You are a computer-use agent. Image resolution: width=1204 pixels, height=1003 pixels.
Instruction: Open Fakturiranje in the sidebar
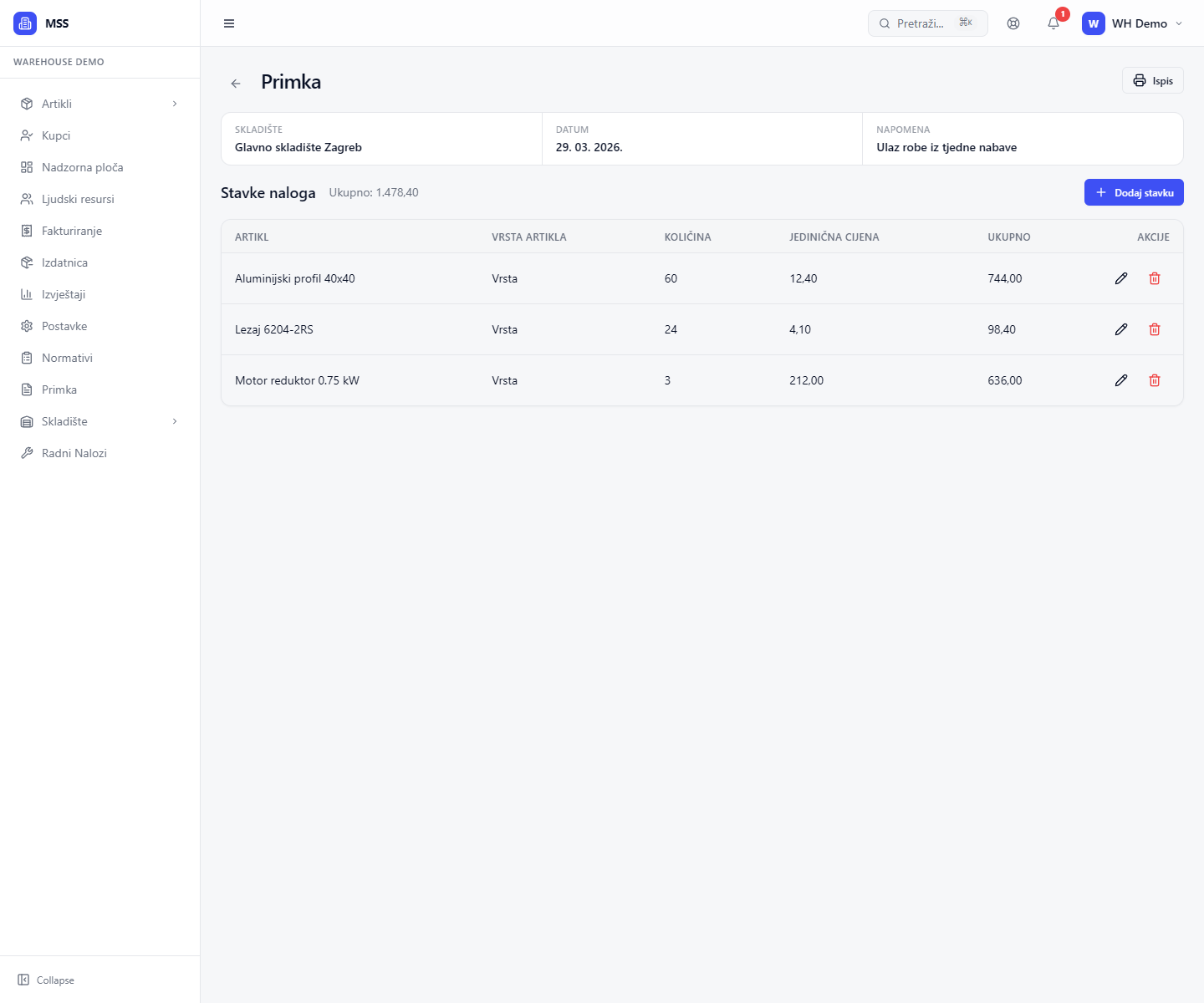72,231
